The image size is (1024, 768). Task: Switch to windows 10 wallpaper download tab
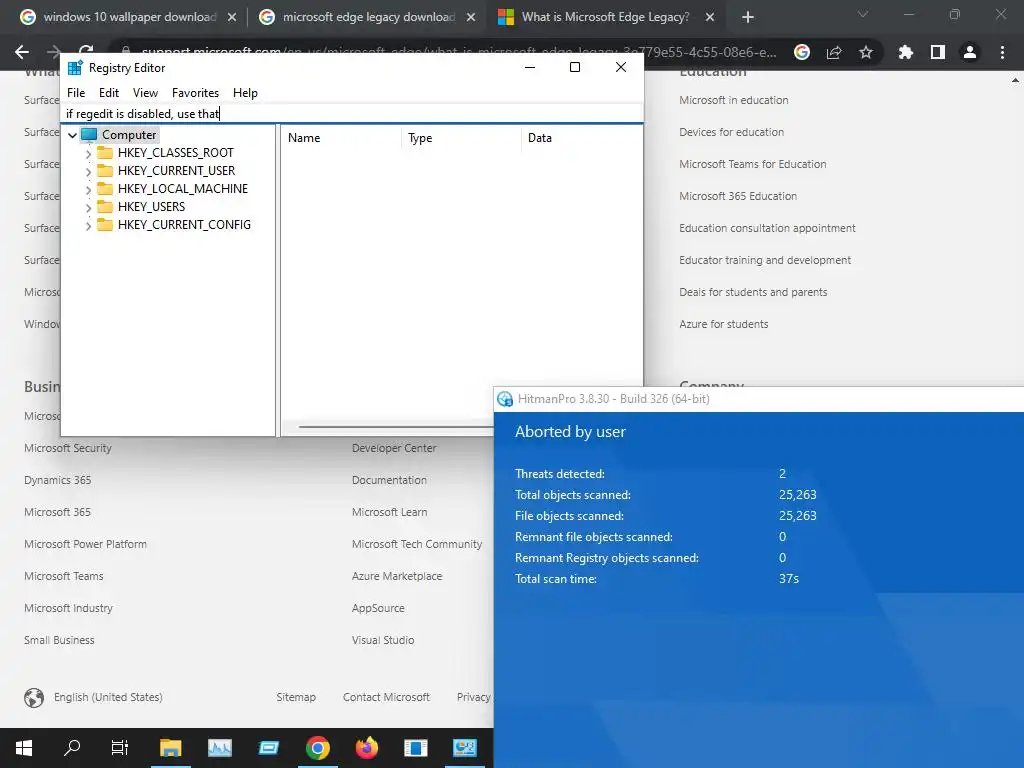coord(129,17)
